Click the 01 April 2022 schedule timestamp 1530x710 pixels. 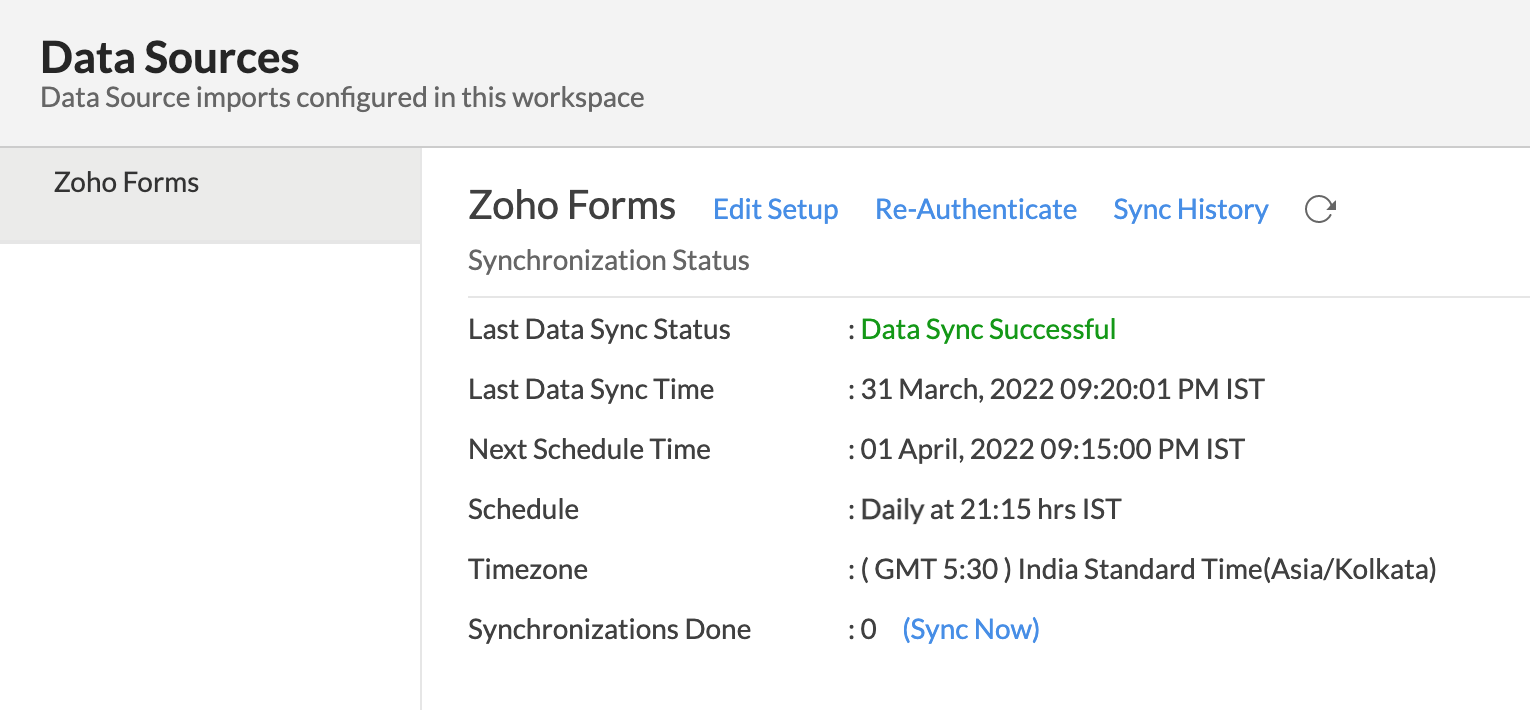[1052, 450]
